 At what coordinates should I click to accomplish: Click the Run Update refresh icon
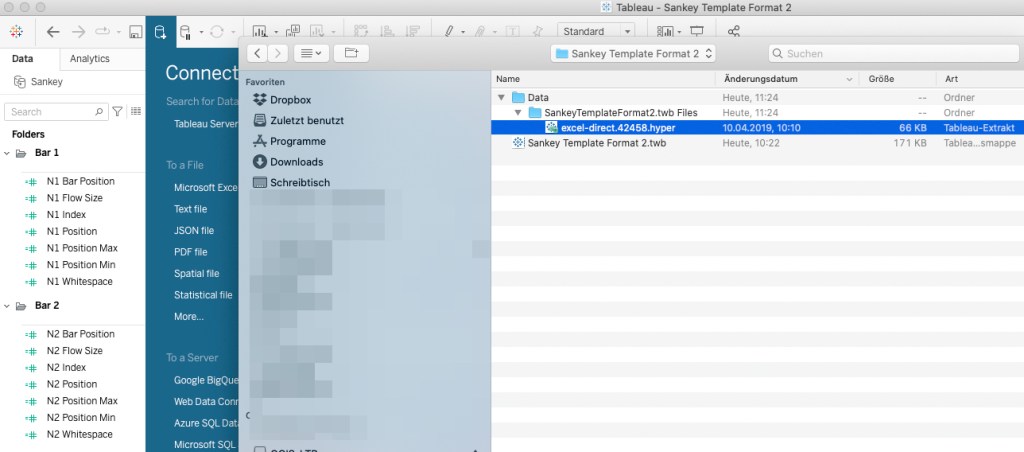tap(217, 31)
